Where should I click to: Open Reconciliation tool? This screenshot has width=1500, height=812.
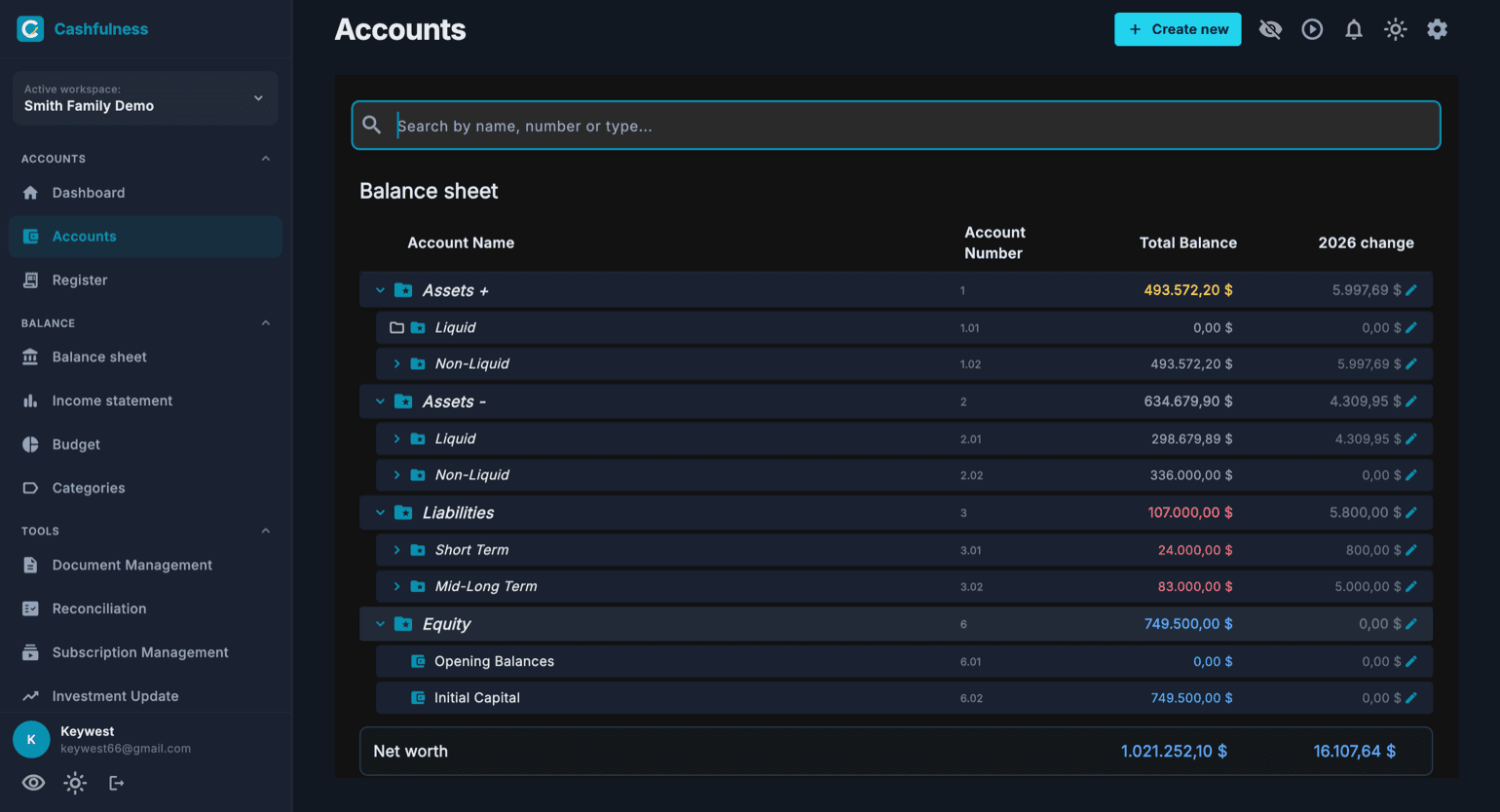tap(145, 609)
